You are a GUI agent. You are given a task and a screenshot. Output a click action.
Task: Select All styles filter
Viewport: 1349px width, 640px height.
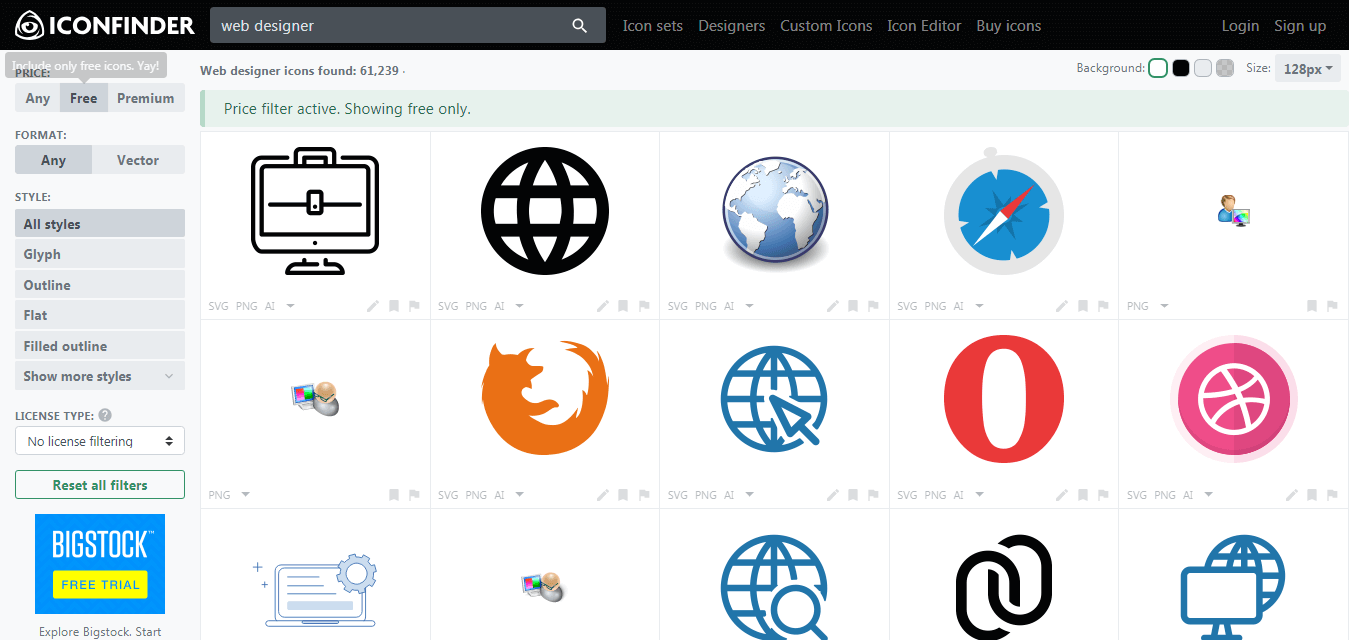[x=100, y=224]
